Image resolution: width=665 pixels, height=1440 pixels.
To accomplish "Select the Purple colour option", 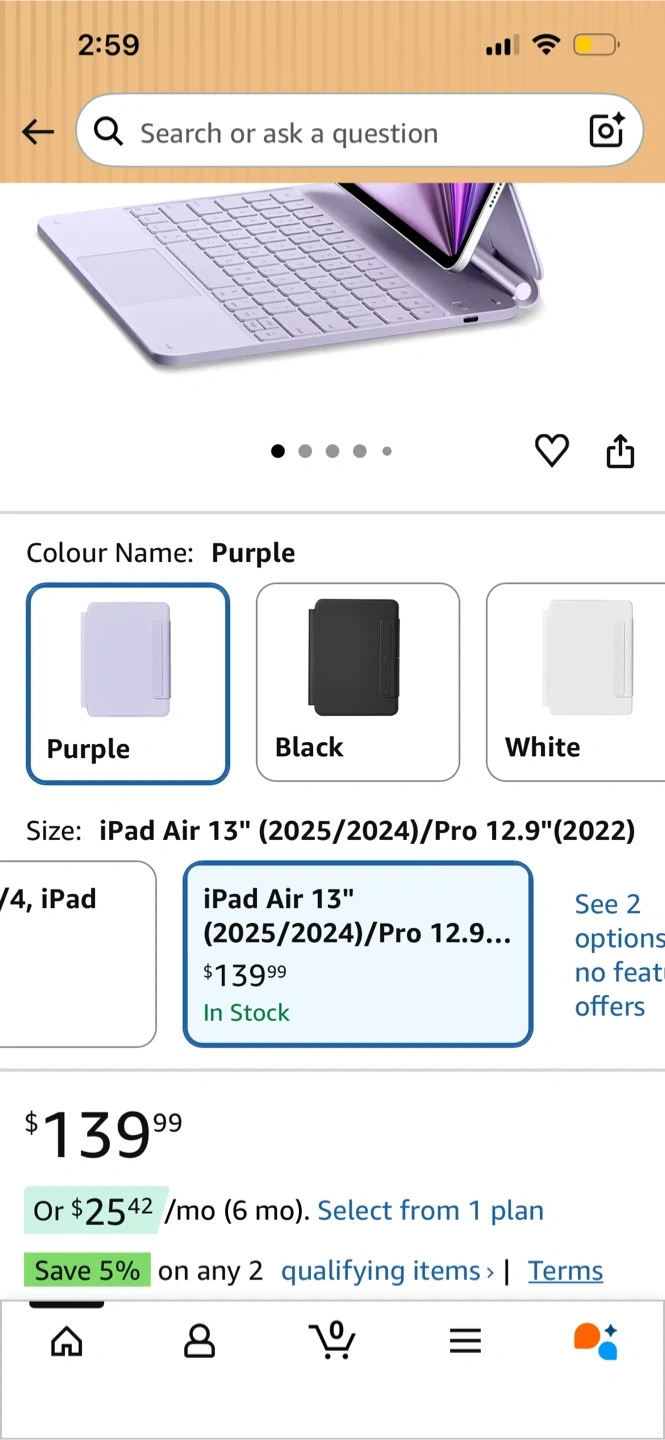I will [x=128, y=683].
